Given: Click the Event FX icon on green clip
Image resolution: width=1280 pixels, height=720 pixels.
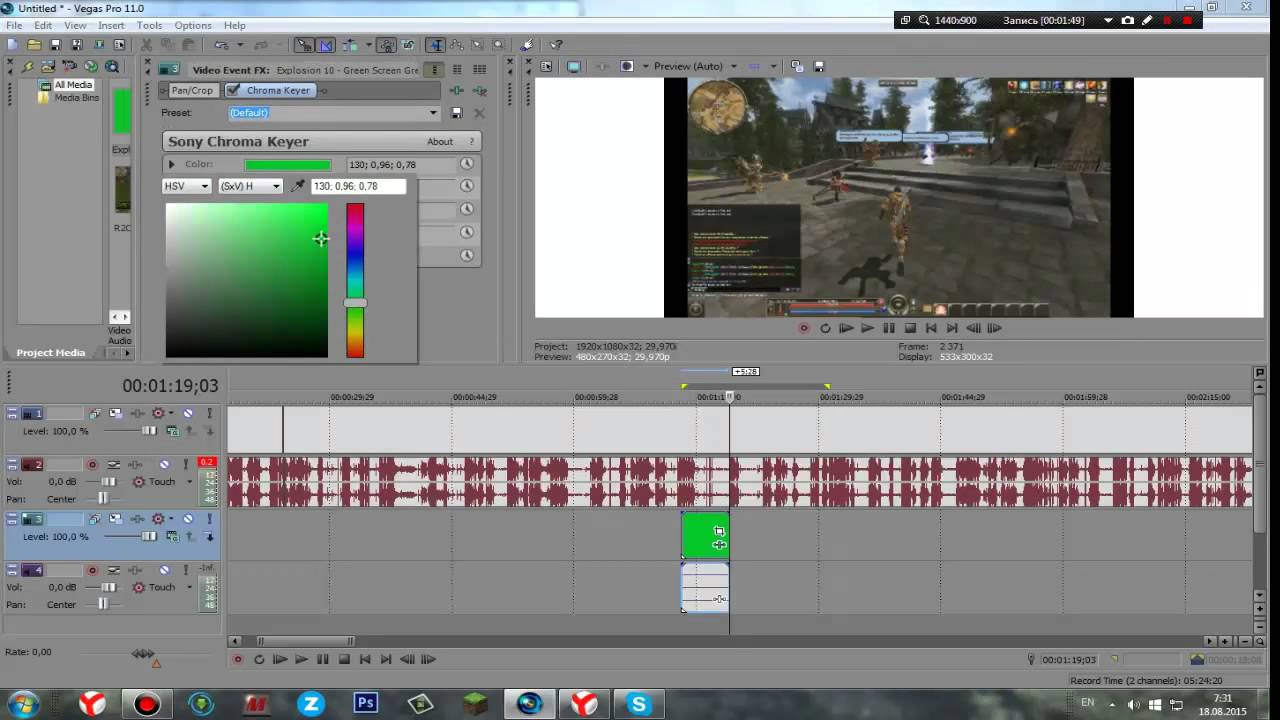Looking at the screenshot, I should [719, 545].
